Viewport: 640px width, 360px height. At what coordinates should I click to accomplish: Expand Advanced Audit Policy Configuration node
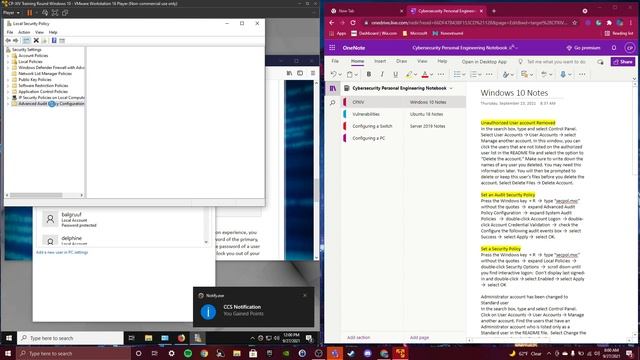coord(8,104)
